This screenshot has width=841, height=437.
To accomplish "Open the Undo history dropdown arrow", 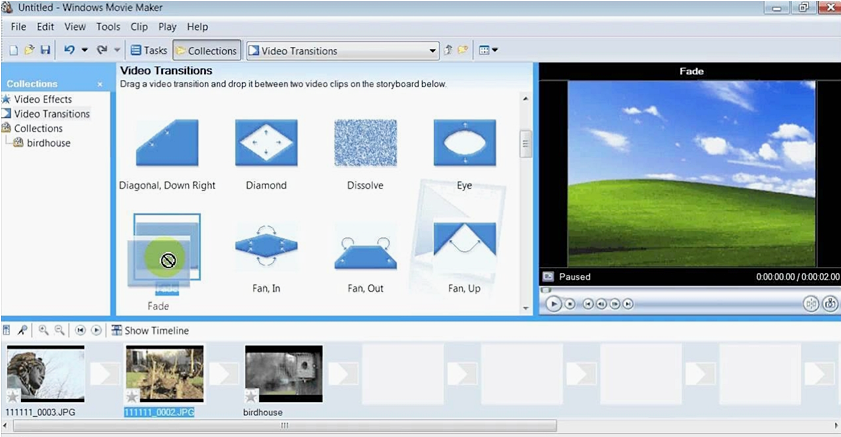I will click(x=85, y=50).
